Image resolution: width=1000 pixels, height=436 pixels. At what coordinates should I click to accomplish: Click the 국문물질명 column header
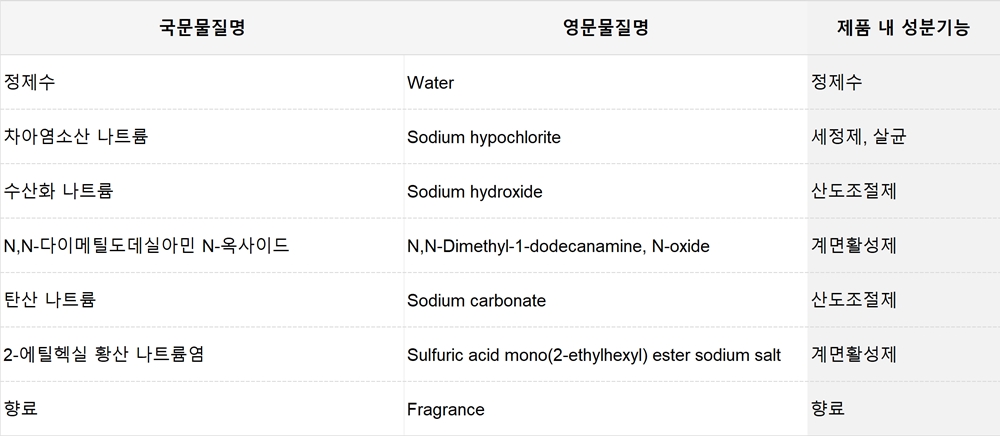(x=202, y=27)
